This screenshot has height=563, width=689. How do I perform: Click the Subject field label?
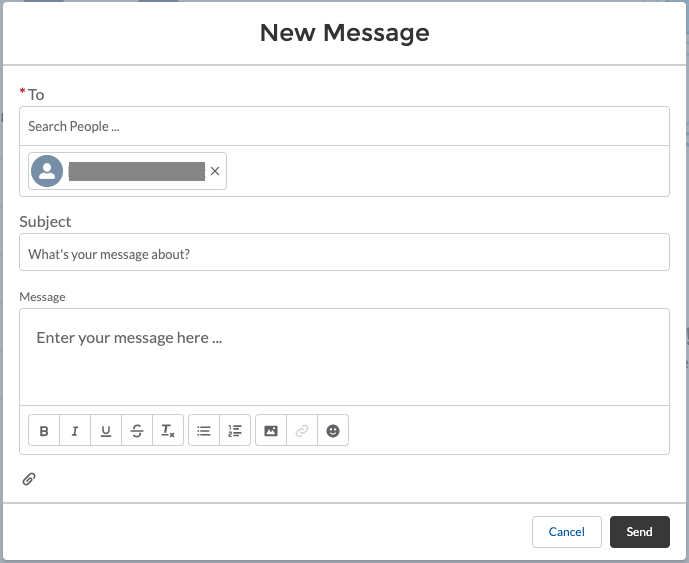pyautogui.click(x=45, y=221)
